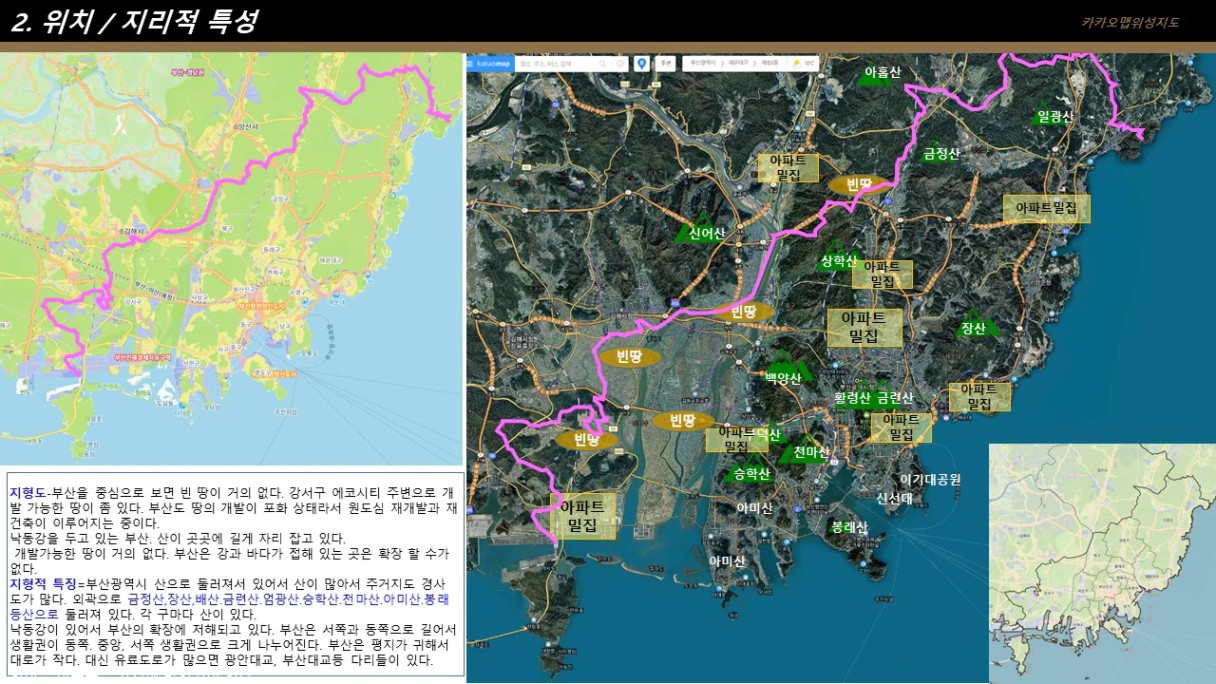Click the 이기대공원 map label

click(x=930, y=480)
